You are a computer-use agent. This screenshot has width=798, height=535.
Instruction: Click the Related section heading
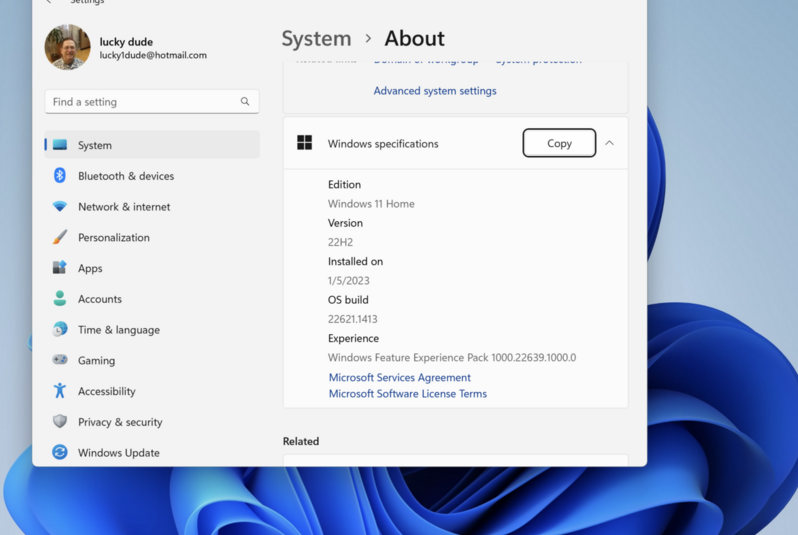[x=301, y=441]
